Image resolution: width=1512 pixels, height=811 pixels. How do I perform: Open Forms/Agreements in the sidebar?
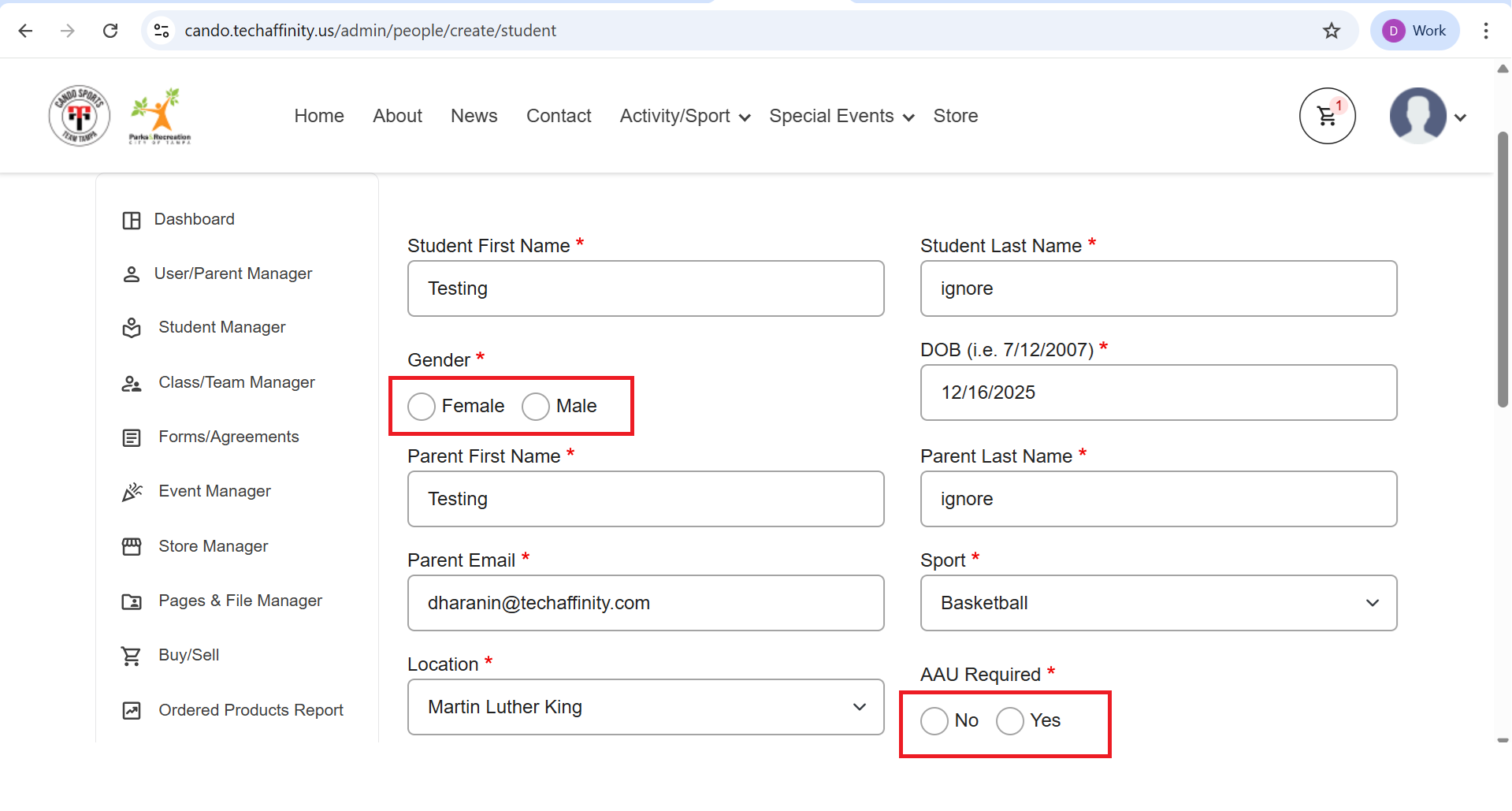point(228,437)
